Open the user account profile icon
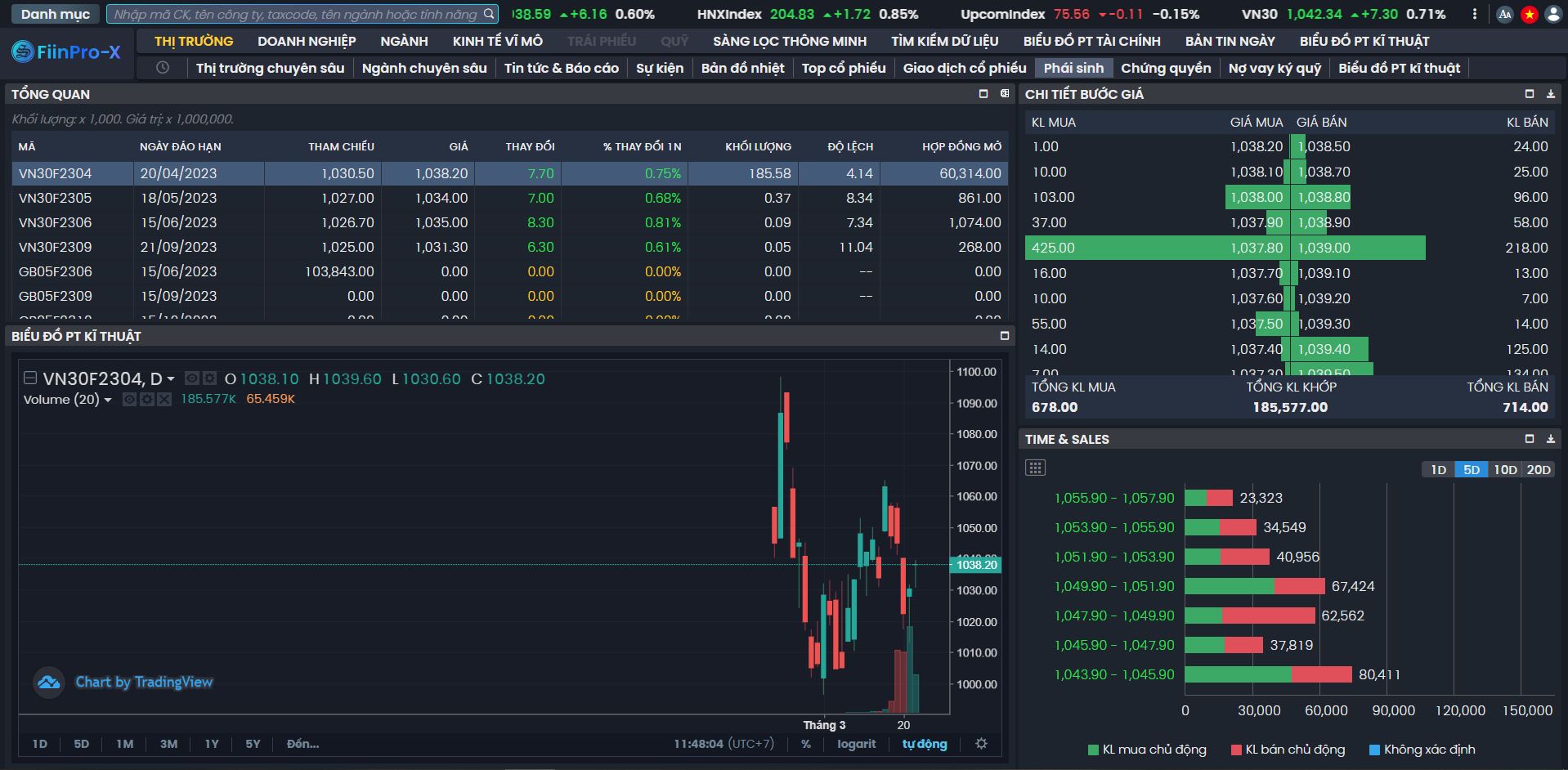The height and width of the screenshot is (770, 1568). [x=1553, y=15]
